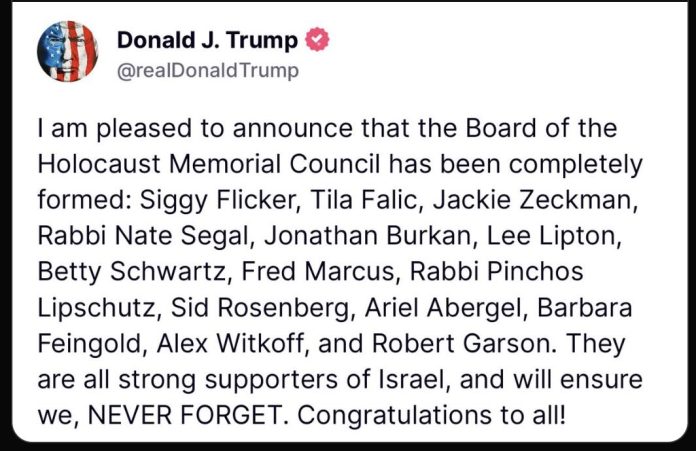Click the red verified badge icon
Viewport: 696px width, 451px height.
pyautogui.click(x=317, y=41)
